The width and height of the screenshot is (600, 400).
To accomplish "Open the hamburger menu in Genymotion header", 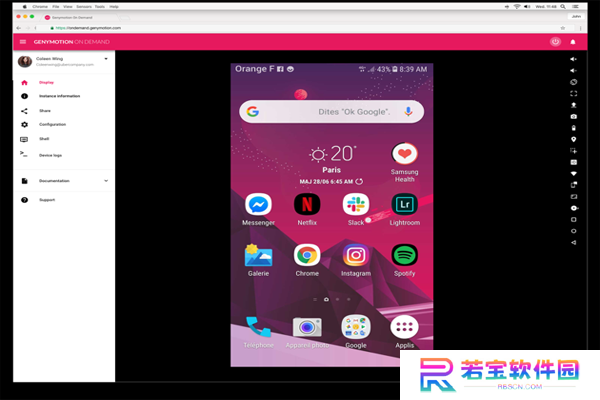I will (23, 42).
